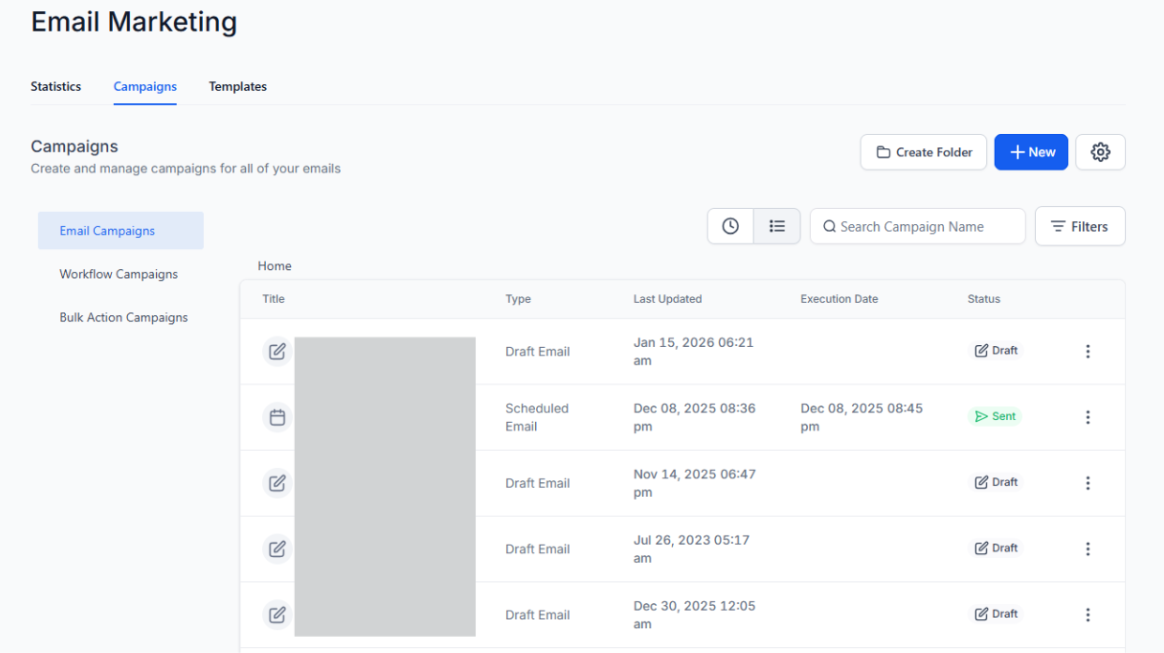Click the Create Folder button
This screenshot has width=1164, height=653.
coord(923,152)
